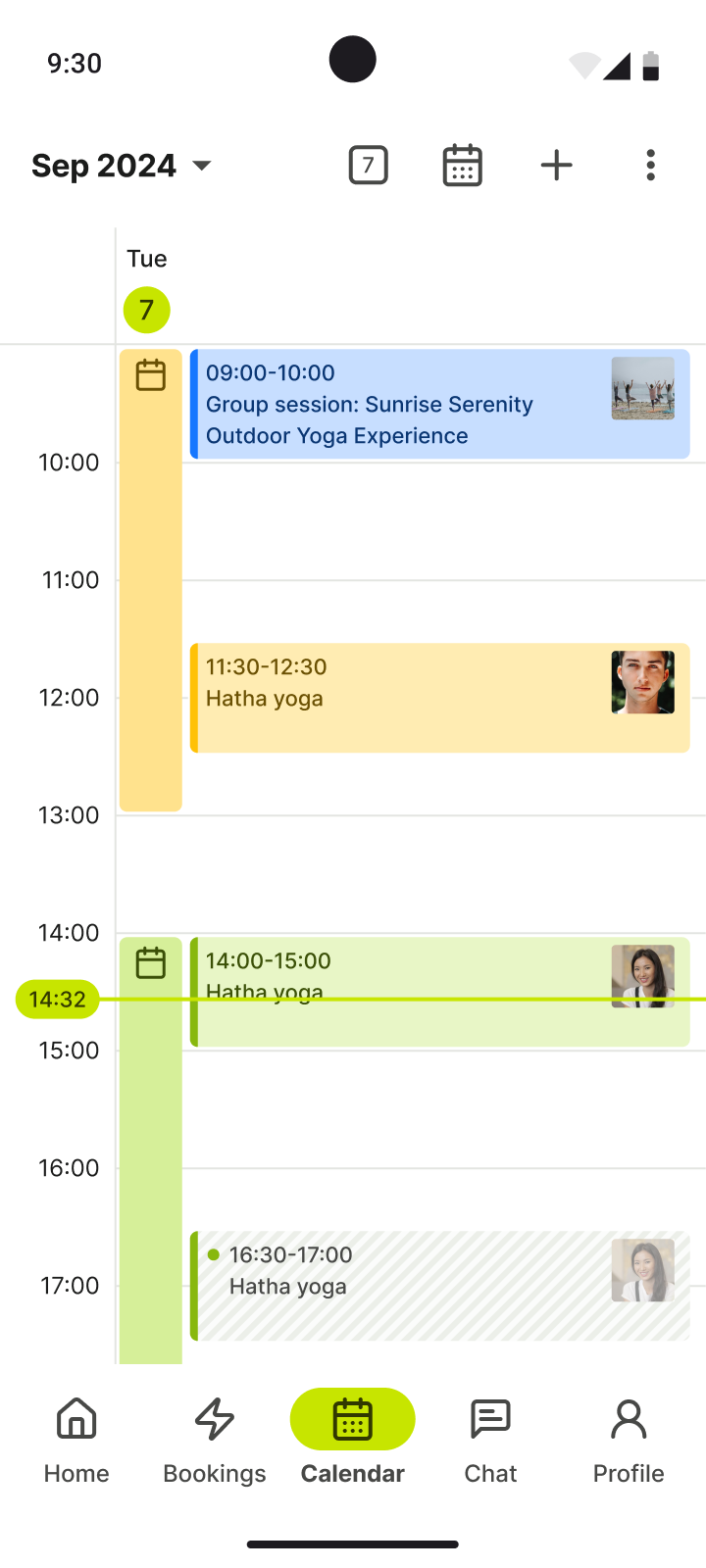The image size is (706, 1568).
Task: Open the Sunrise Serenity group session event
Action: pos(440,404)
